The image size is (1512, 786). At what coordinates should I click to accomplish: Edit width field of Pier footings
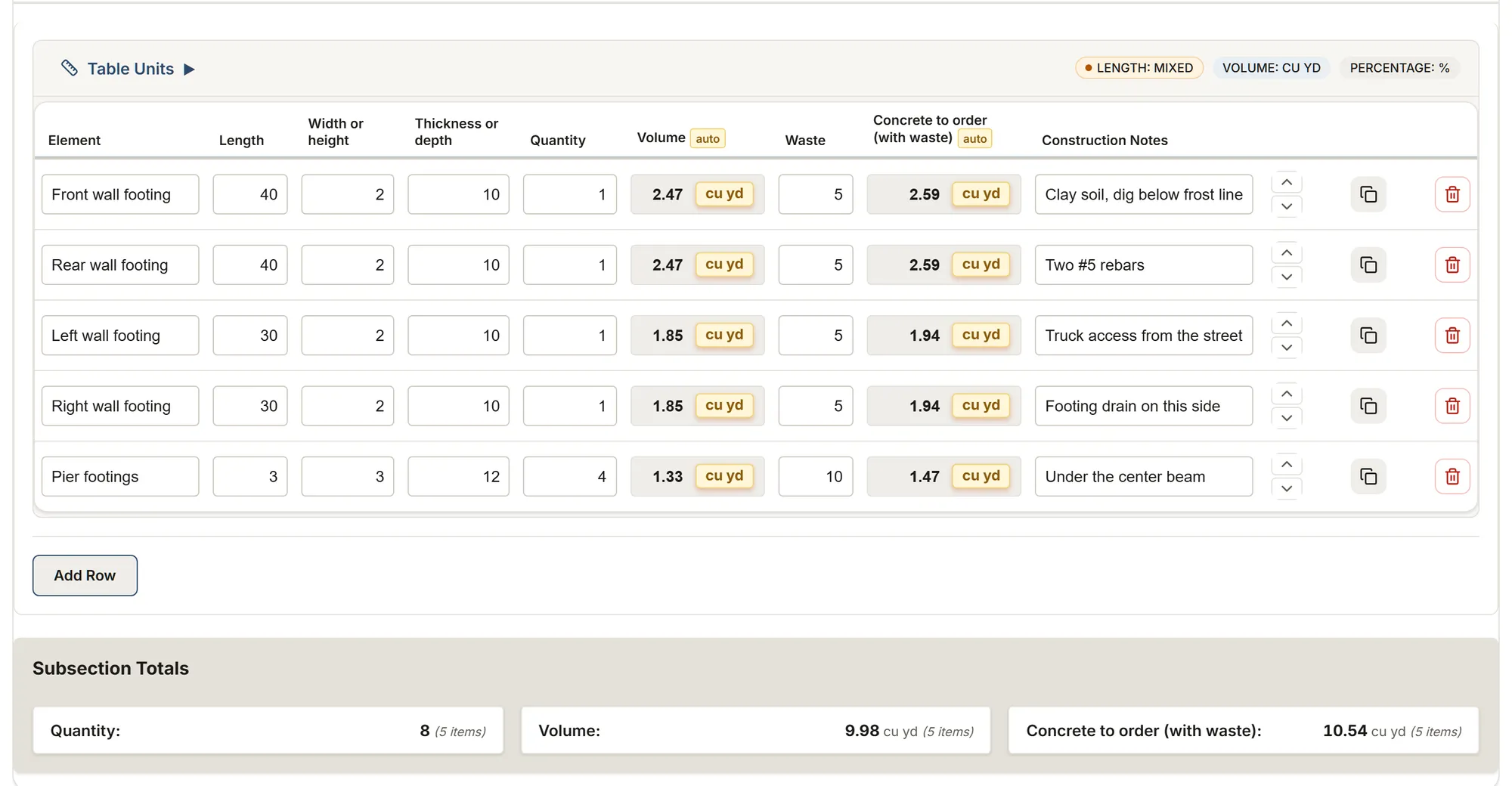tap(348, 476)
